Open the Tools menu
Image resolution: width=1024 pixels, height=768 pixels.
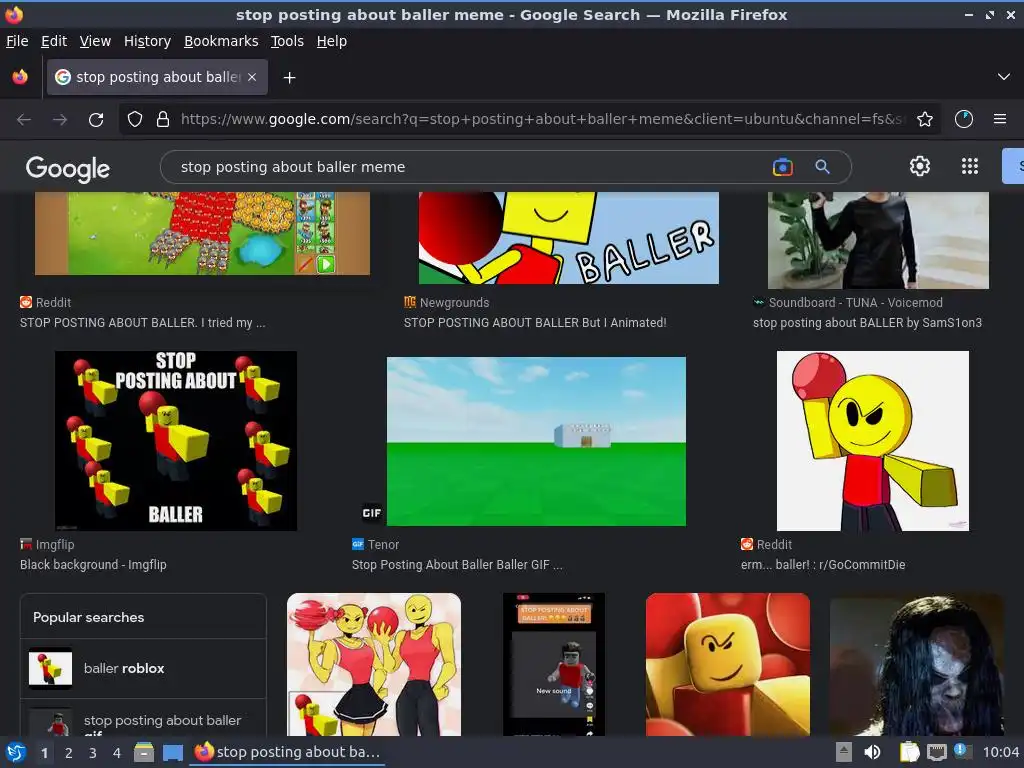[x=287, y=41]
